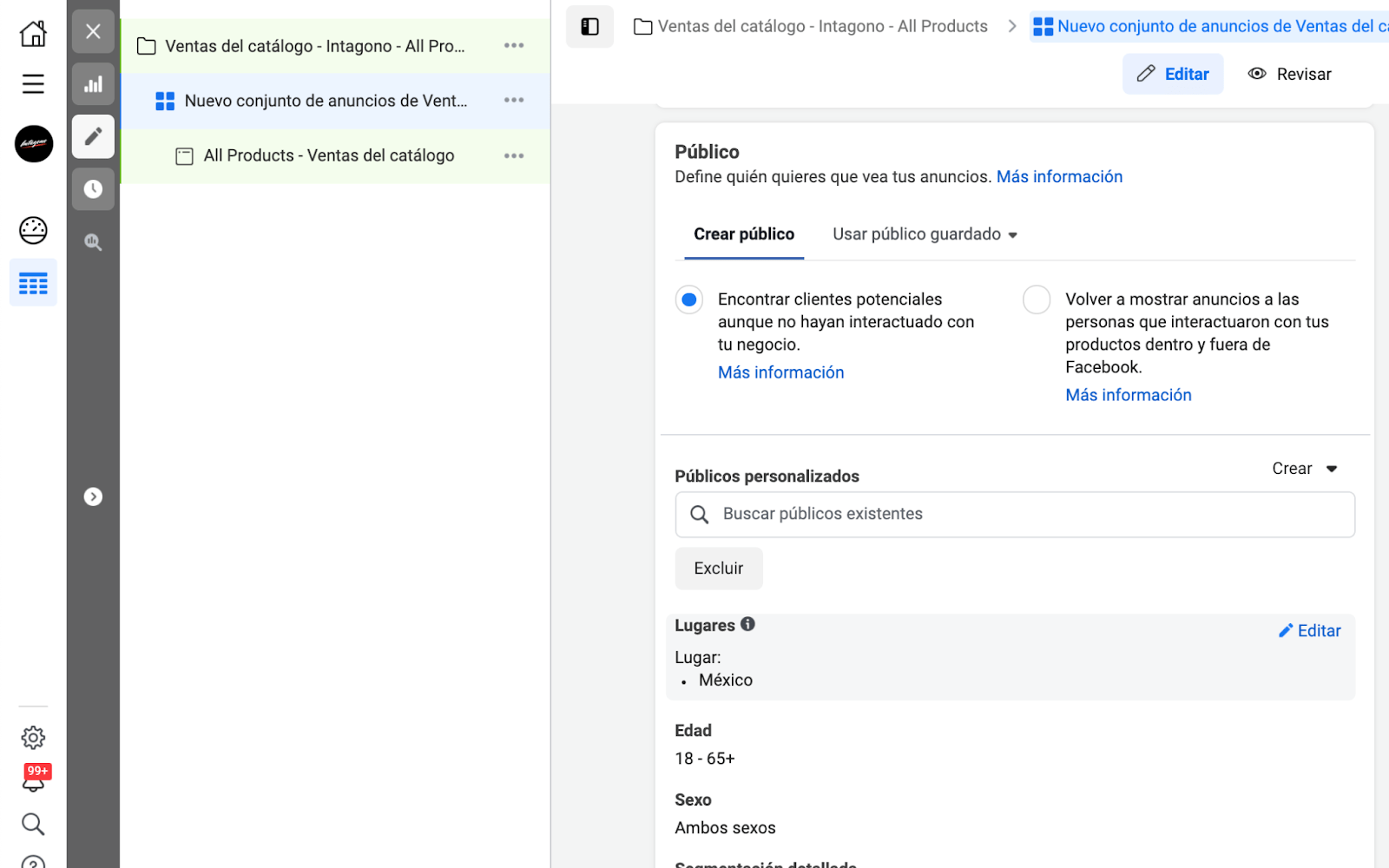Open the inspect magnifier icon
This screenshot has height=868, width=1389.
(93, 242)
